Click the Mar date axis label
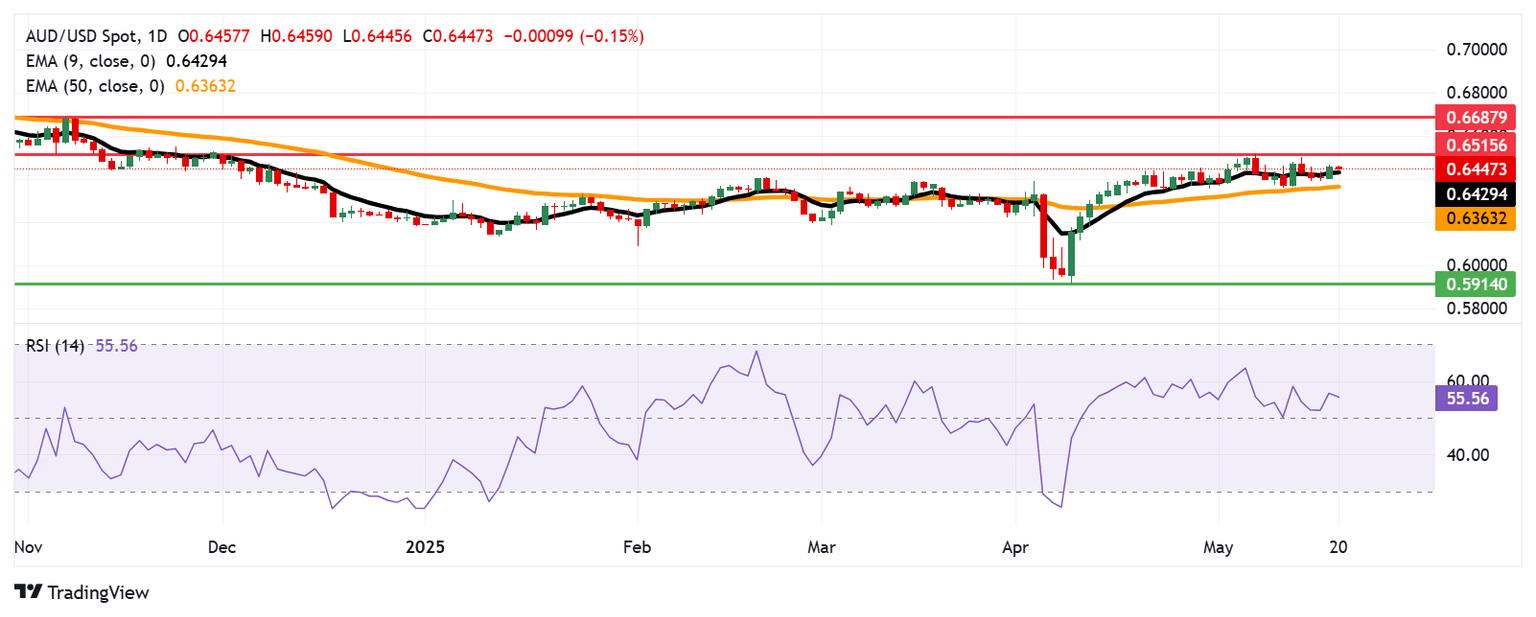Image resolution: width=1536 pixels, height=617 pixels. (821, 548)
